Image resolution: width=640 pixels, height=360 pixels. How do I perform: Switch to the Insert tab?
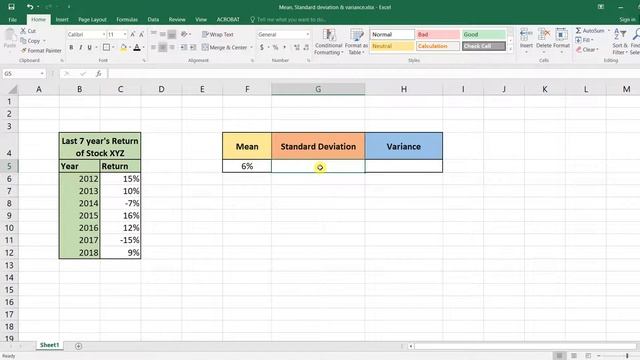click(62, 20)
